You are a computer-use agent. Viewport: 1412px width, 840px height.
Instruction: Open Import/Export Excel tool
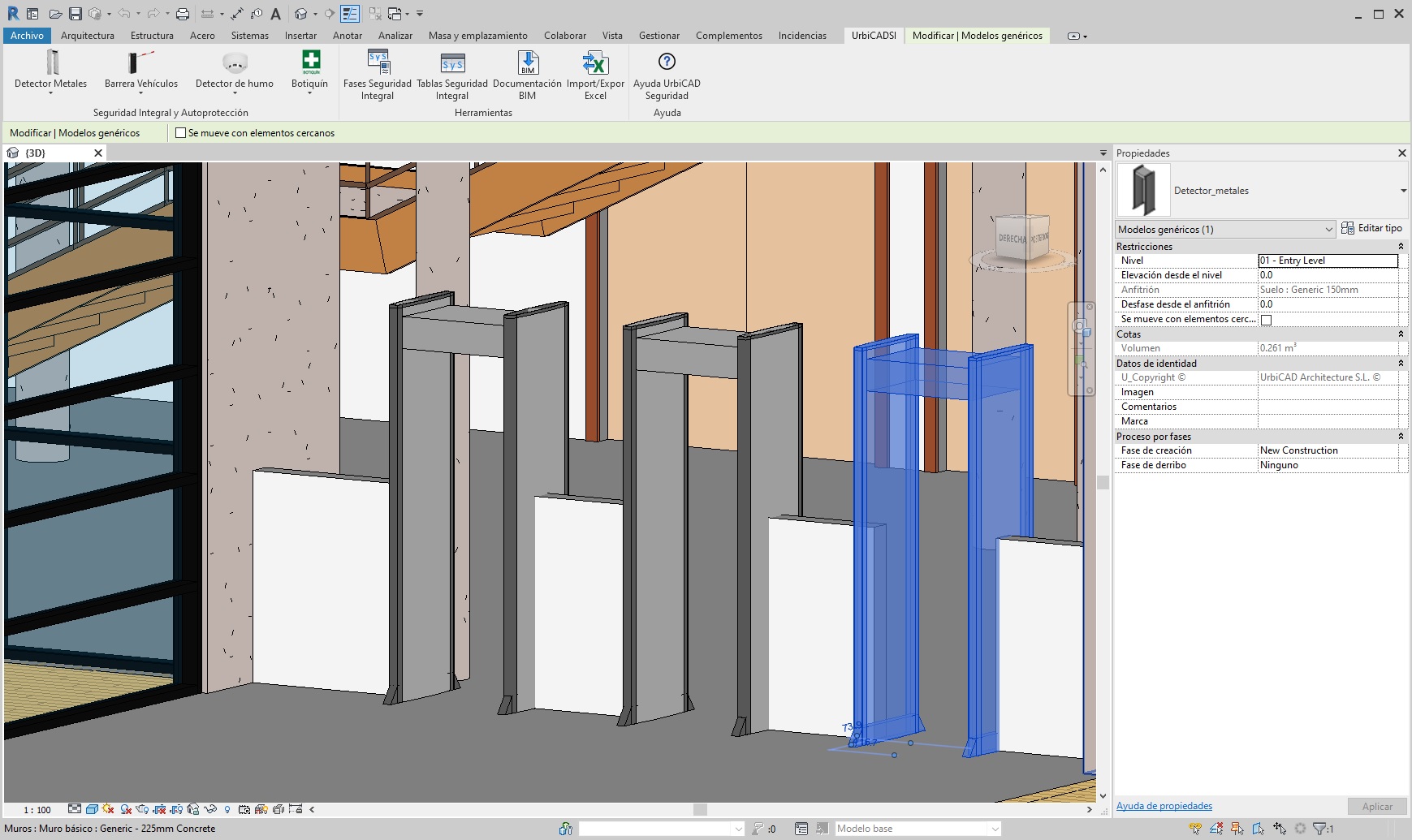(x=595, y=63)
